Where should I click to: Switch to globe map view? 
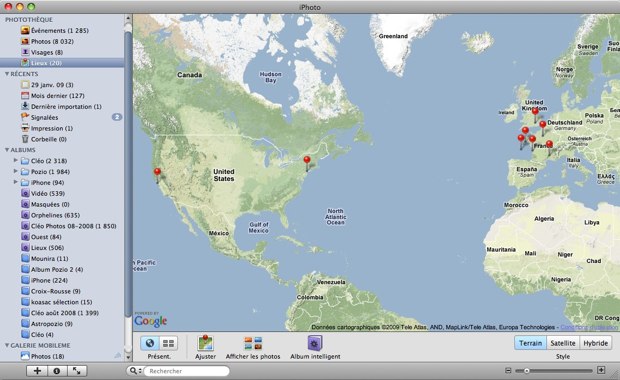pos(150,343)
